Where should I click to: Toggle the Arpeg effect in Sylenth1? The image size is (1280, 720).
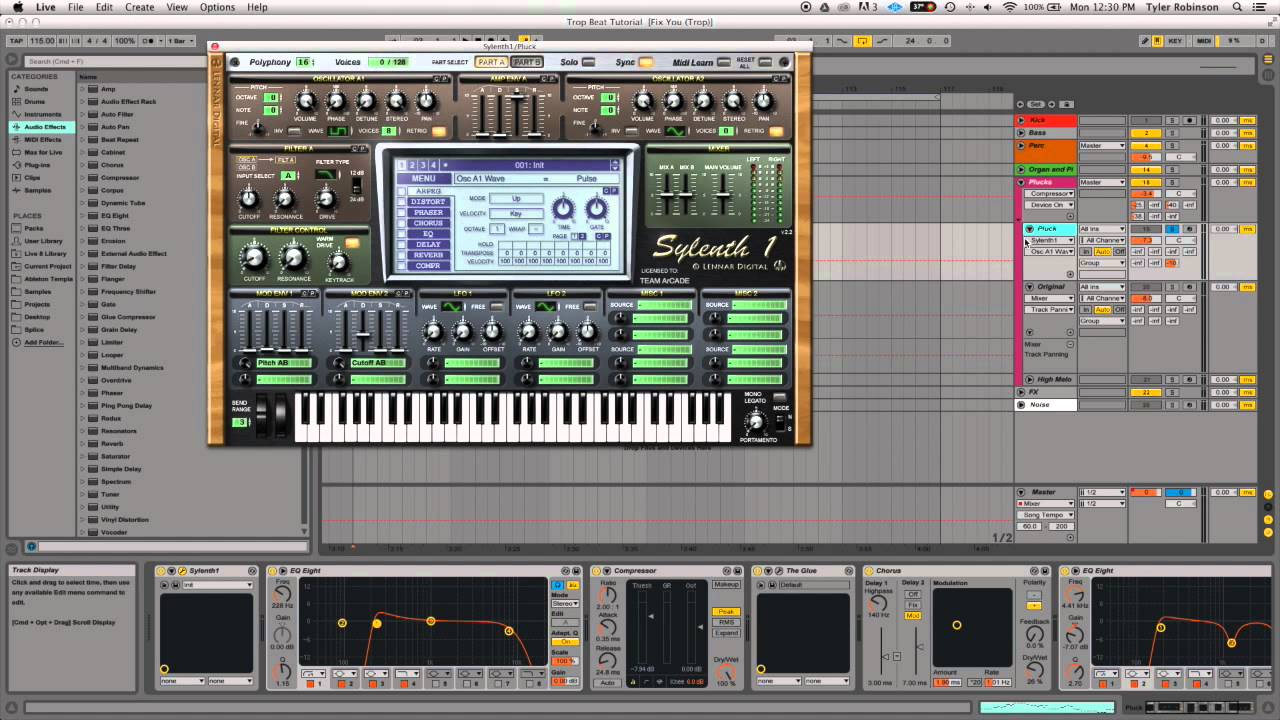point(402,191)
